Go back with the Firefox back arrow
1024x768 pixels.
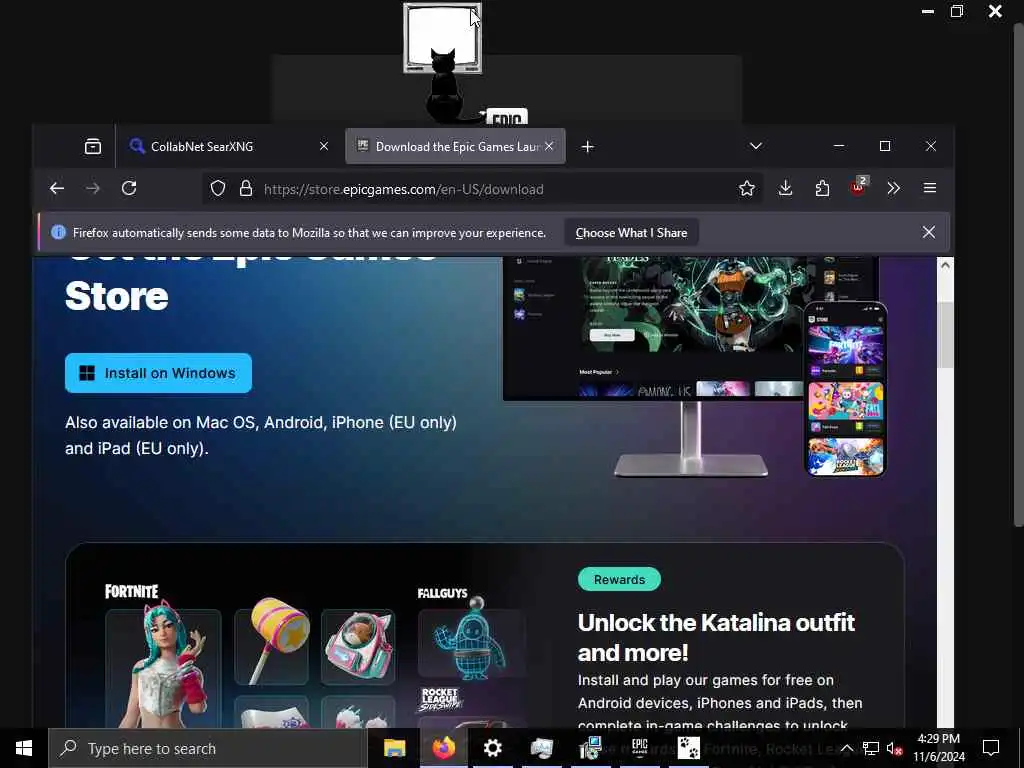[57, 189]
